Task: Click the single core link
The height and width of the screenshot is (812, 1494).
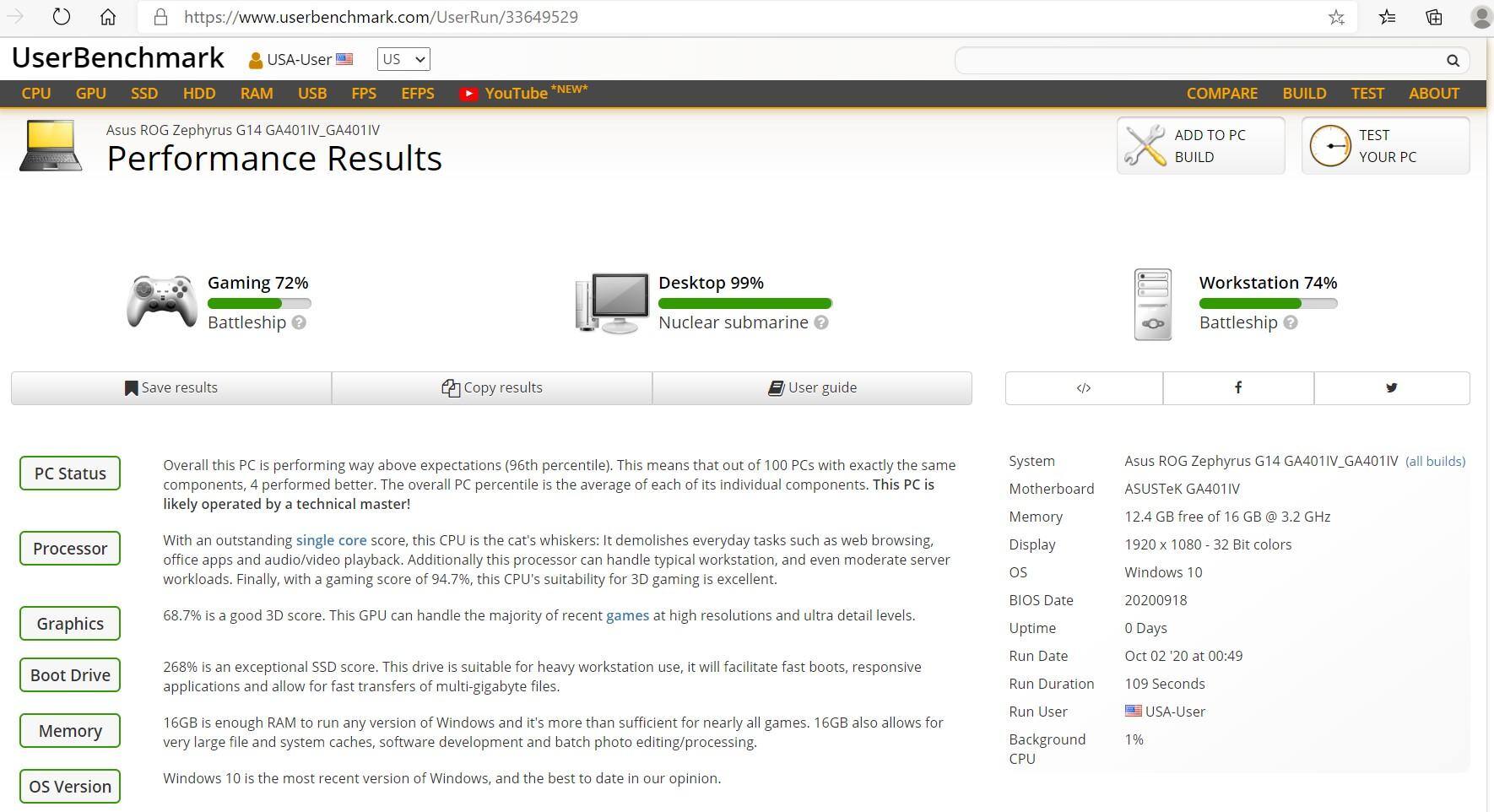Action: click(x=330, y=540)
